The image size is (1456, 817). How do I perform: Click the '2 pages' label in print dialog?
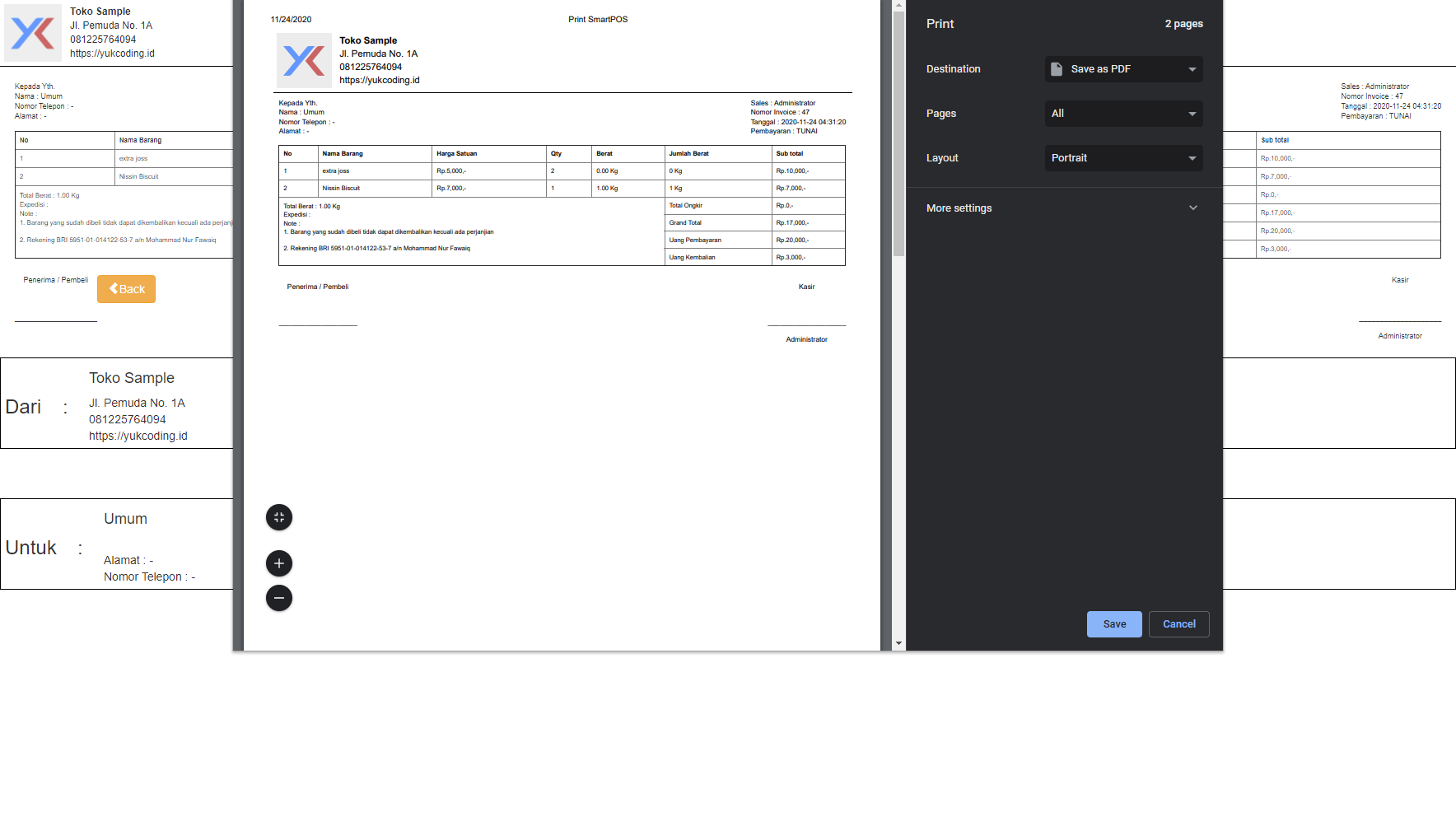point(1183,24)
